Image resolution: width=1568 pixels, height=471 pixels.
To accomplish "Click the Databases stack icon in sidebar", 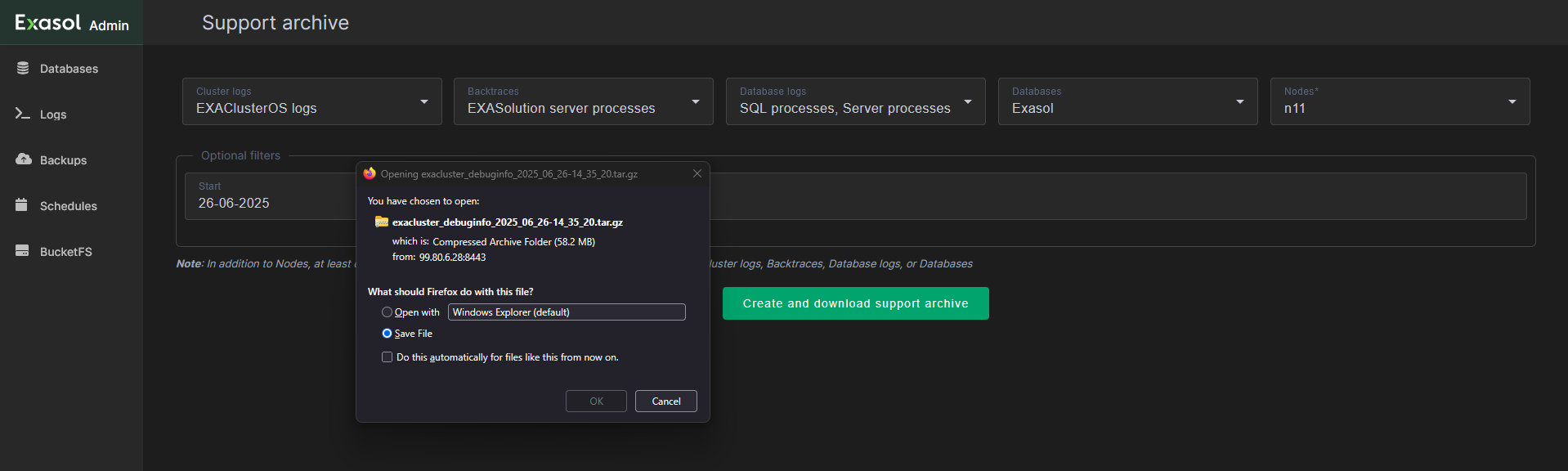I will [23, 69].
